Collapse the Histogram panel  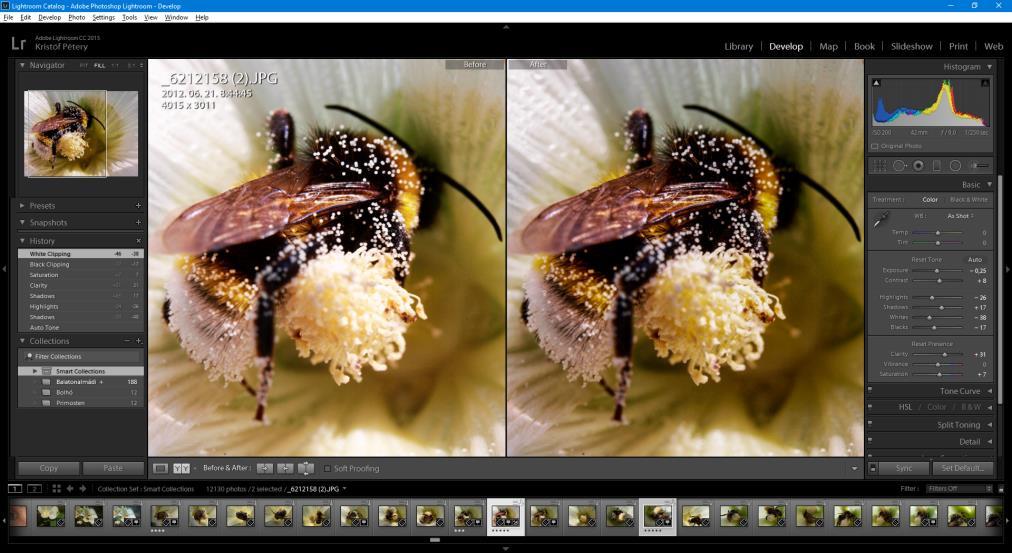[989, 66]
